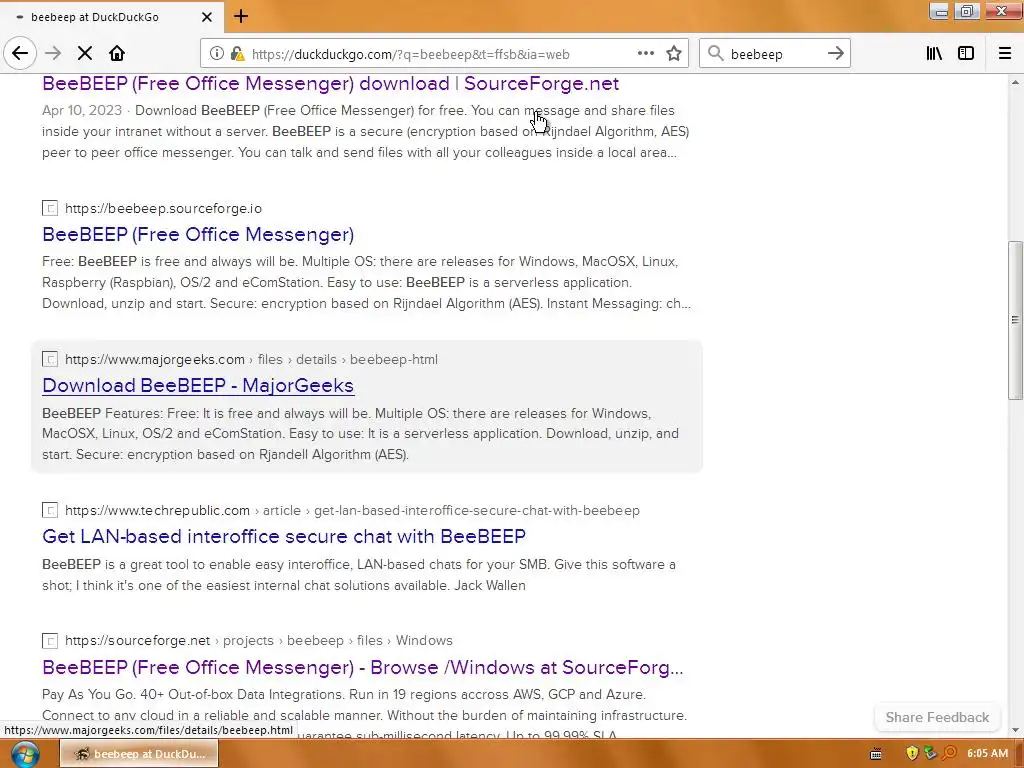Click favicon next to beebeep.sourceforge.io
Image resolution: width=1024 pixels, height=768 pixels.
point(50,208)
